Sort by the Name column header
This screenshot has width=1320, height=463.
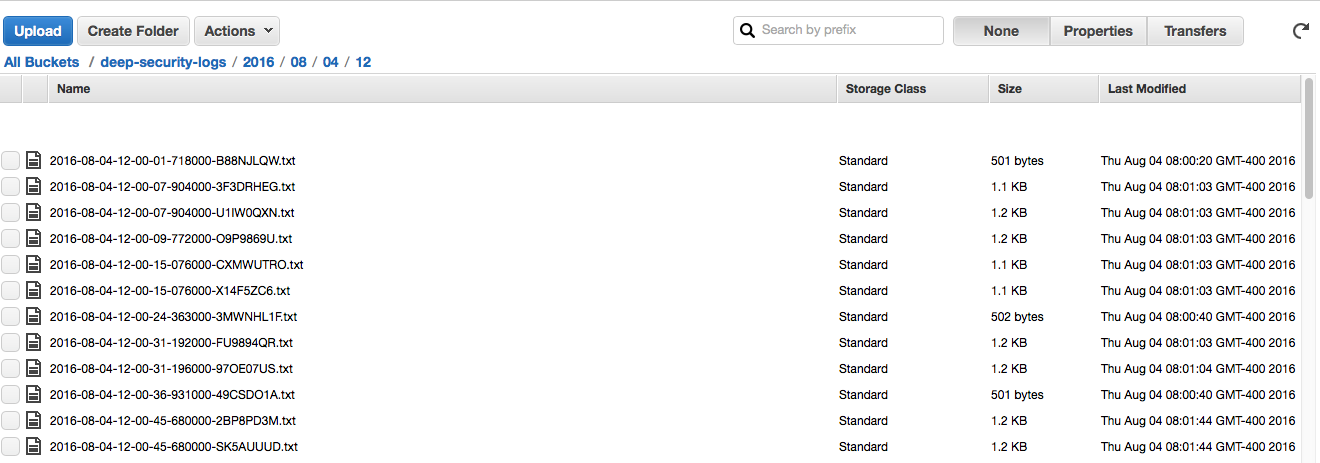coord(74,89)
